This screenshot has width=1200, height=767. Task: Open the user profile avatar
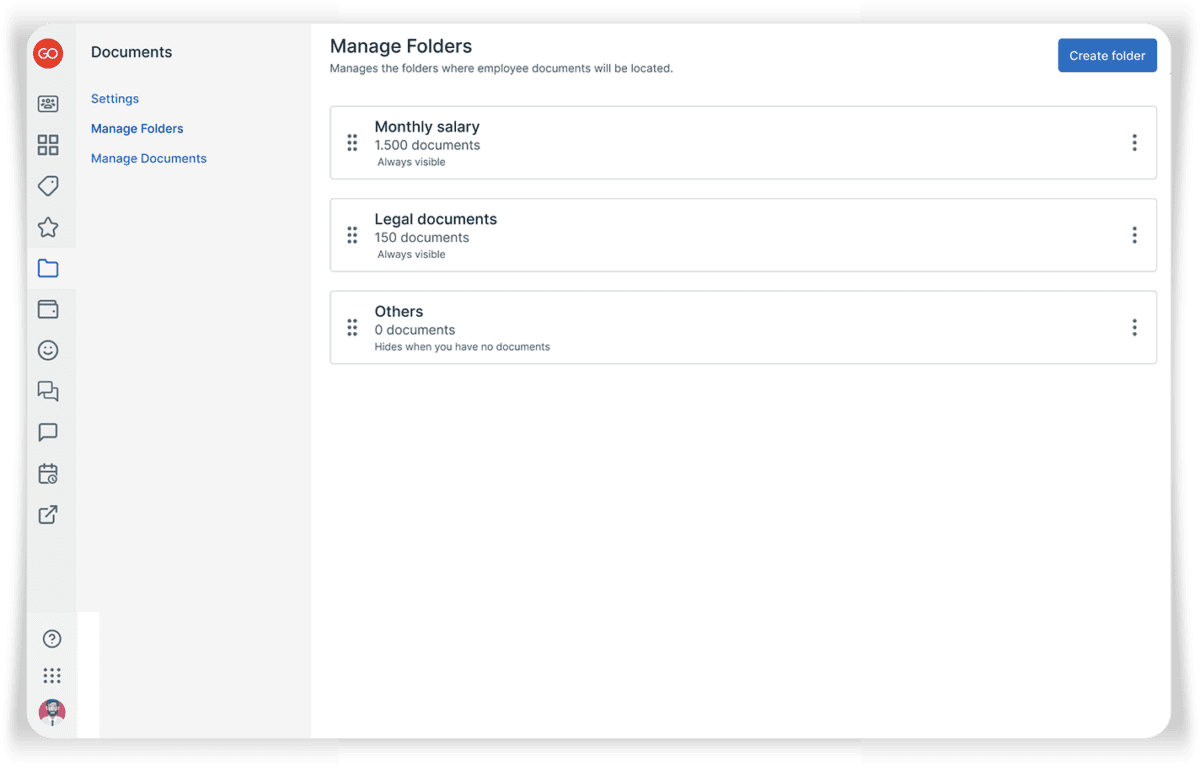click(x=51, y=712)
